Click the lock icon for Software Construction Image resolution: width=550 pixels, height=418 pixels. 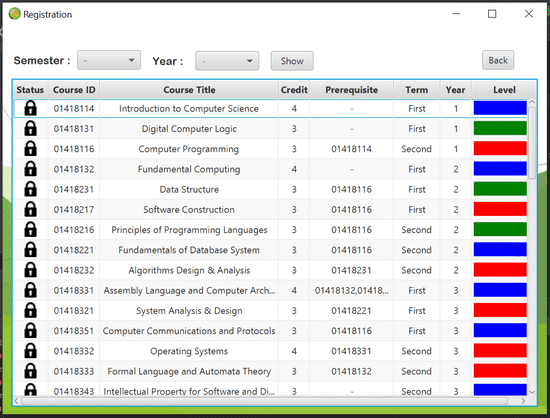[x=31, y=209]
